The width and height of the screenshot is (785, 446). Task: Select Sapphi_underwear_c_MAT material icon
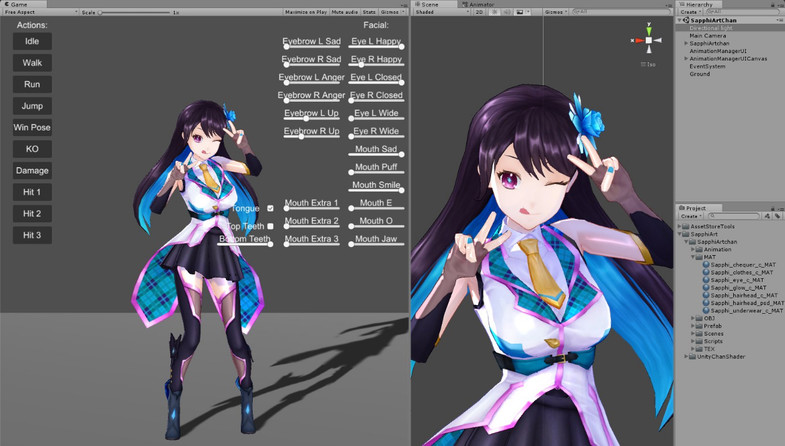pos(706,310)
